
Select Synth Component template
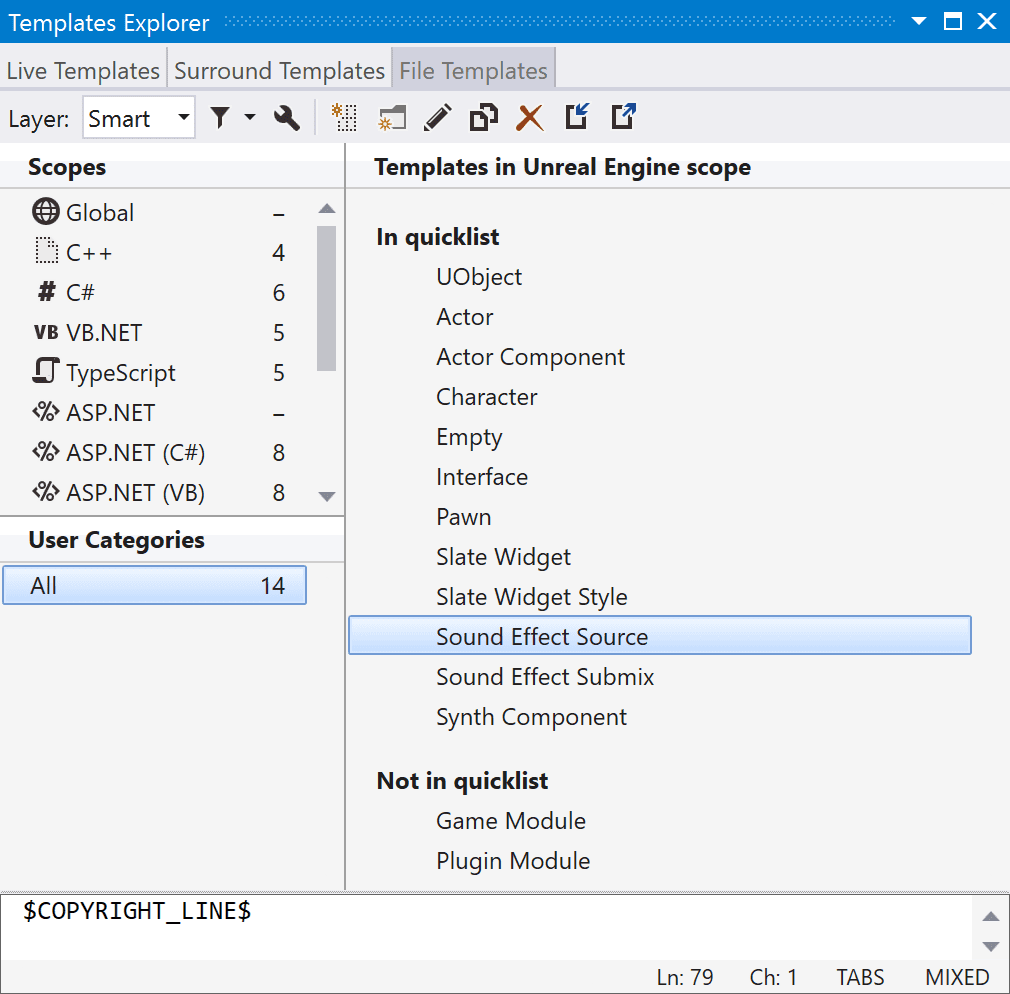[x=531, y=717]
